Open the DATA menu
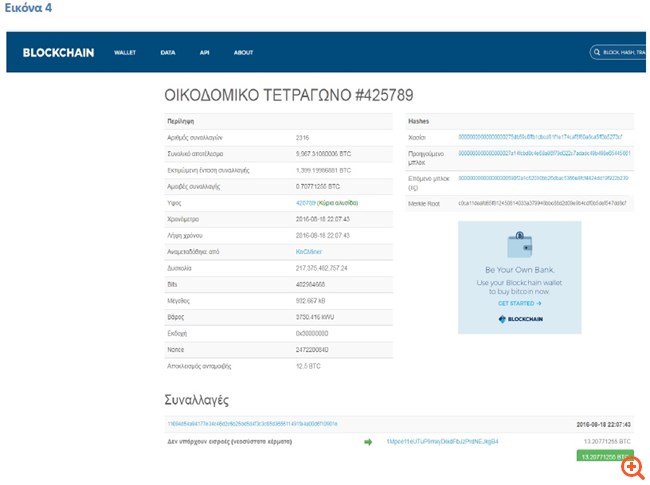Viewport: 650px width, 485px height. (x=168, y=53)
